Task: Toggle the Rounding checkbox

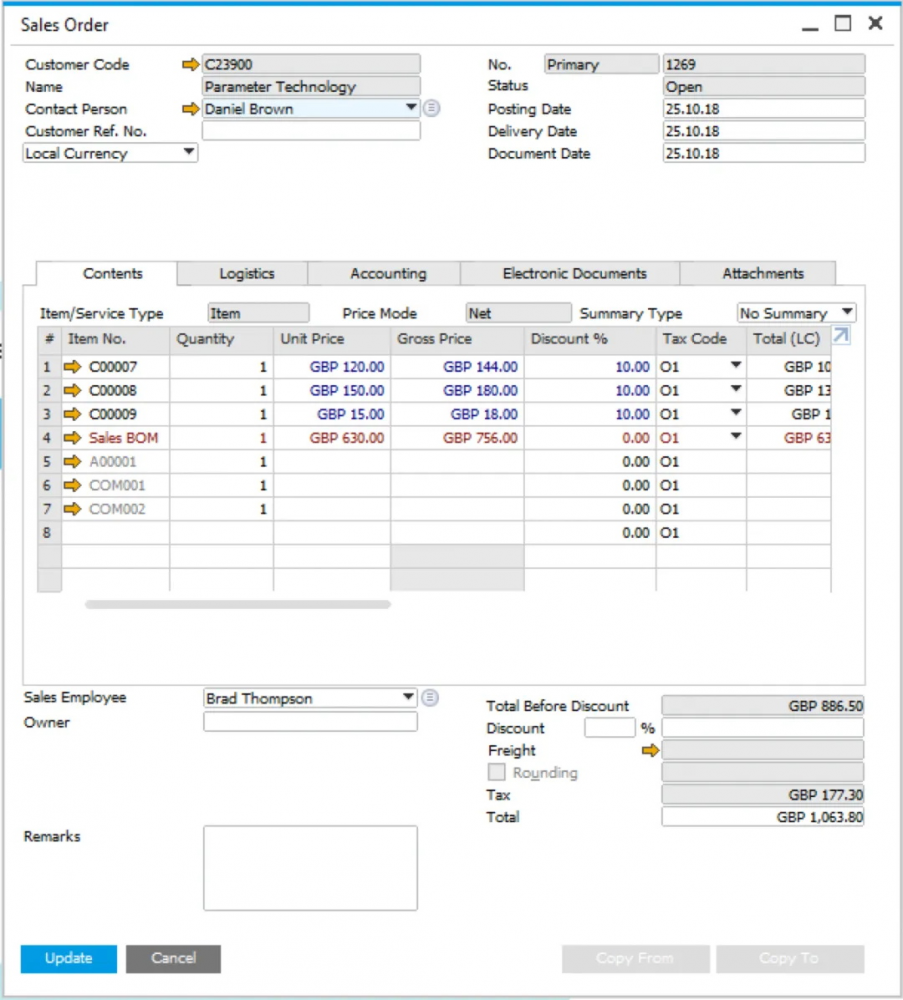Action: [x=496, y=772]
